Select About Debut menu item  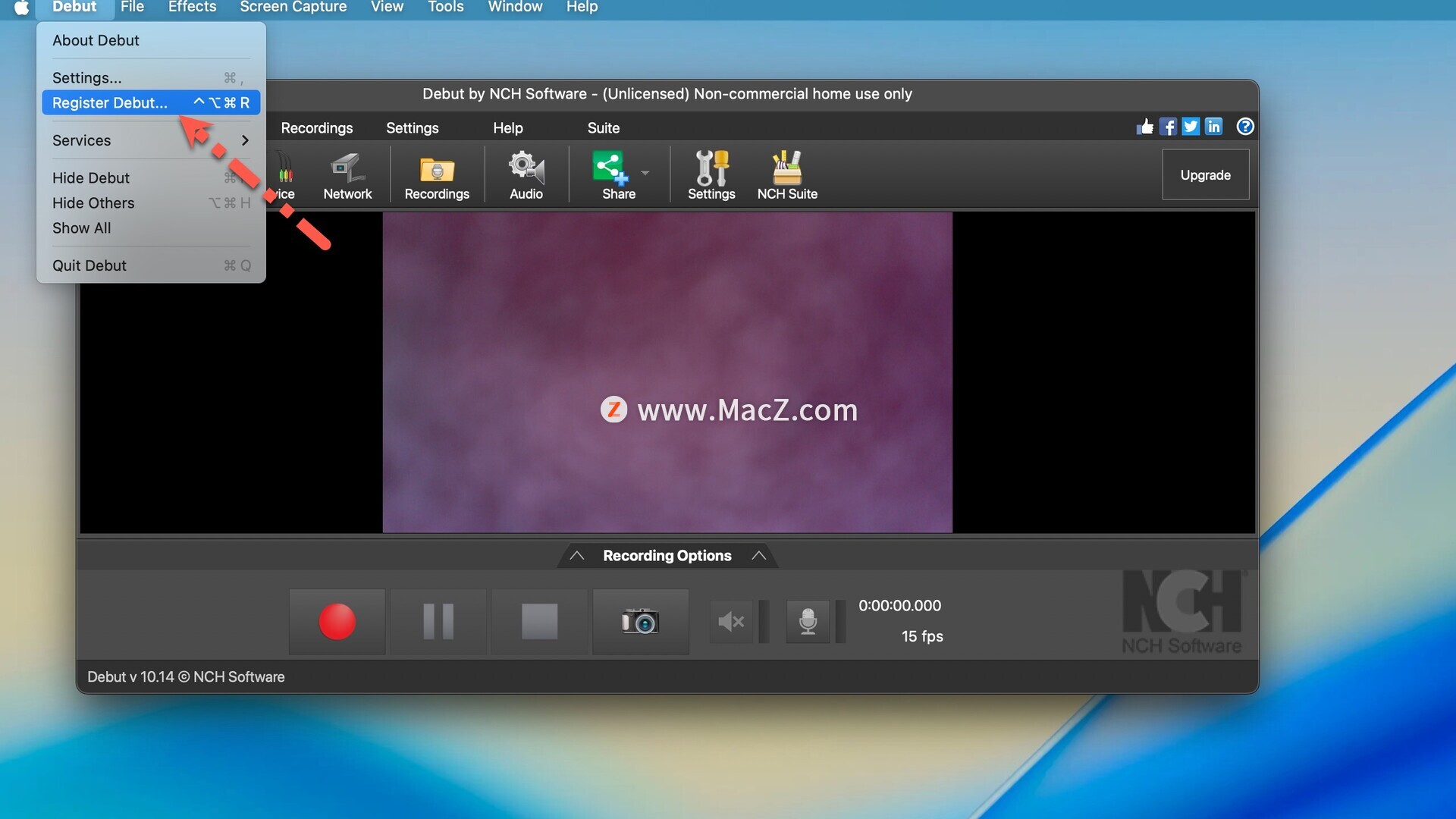(x=151, y=40)
